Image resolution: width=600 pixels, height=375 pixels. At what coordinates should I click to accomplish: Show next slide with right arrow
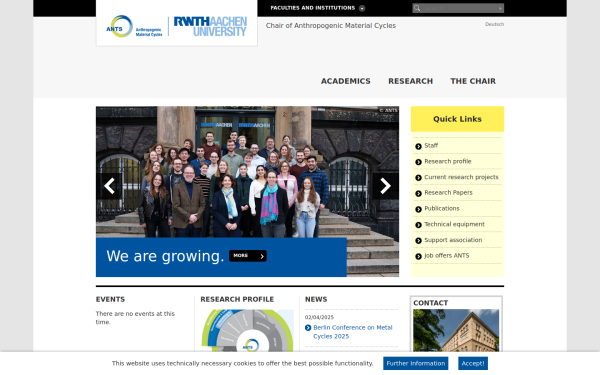(385, 186)
